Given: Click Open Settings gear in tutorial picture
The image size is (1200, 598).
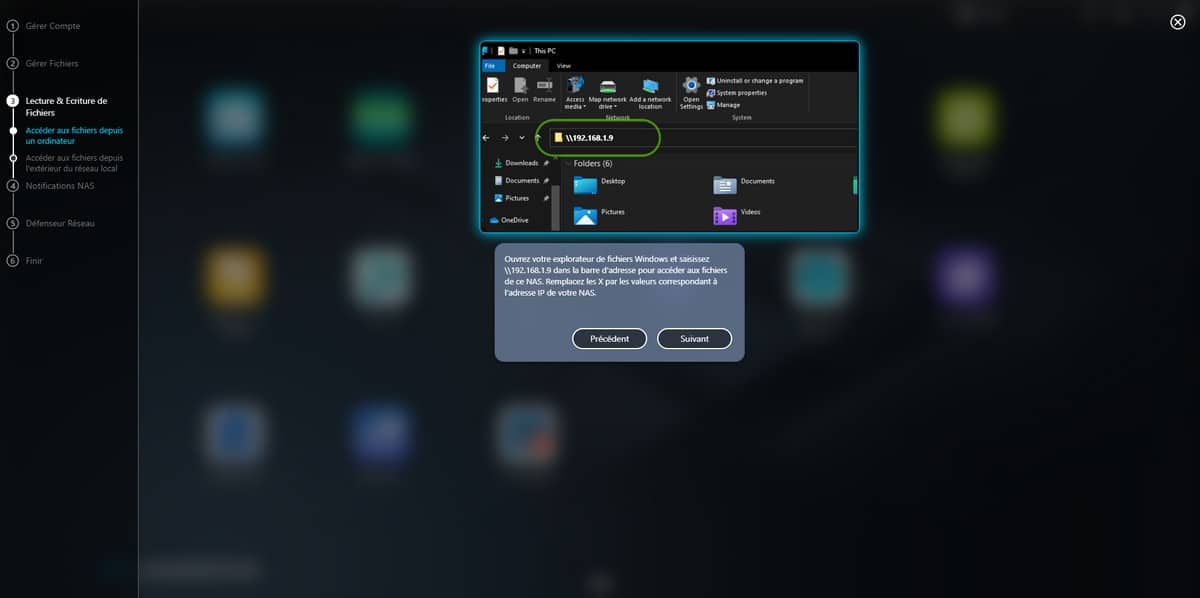Looking at the screenshot, I should [x=691, y=93].
